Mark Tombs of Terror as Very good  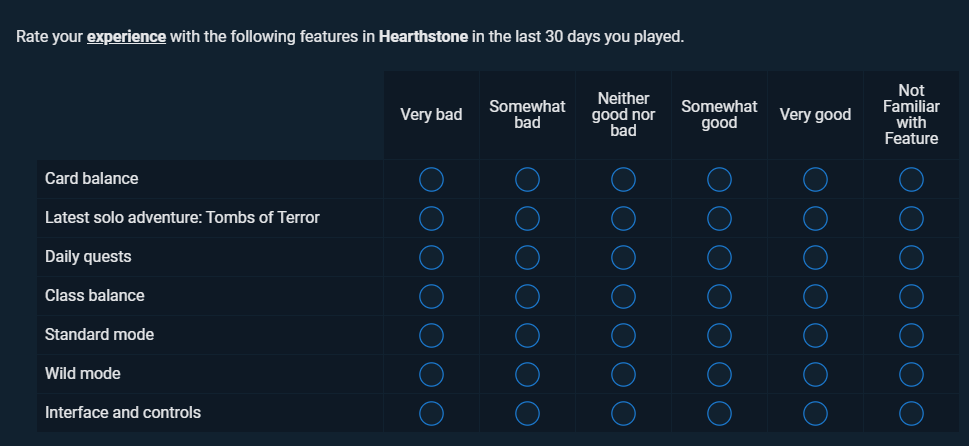(815, 219)
